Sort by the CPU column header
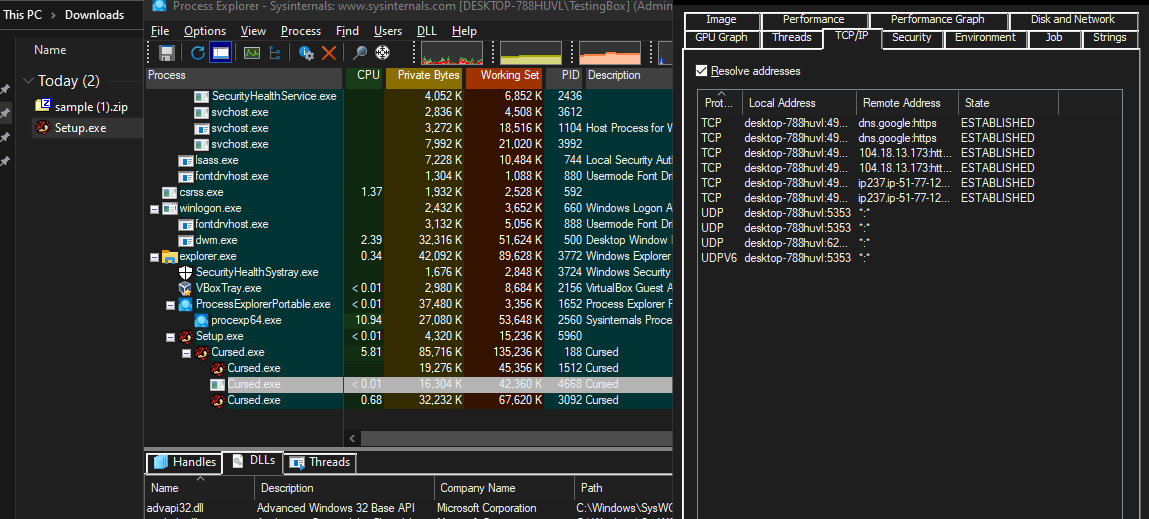Image resolution: width=1149 pixels, height=519 pixels. pos(368,75)
